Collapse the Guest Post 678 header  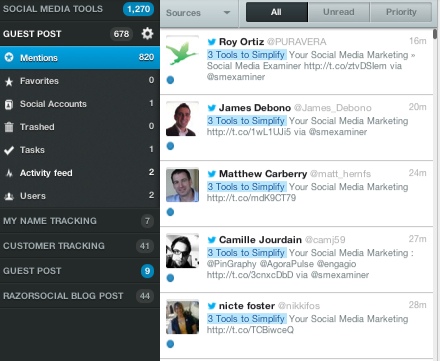tap(80, 34)
